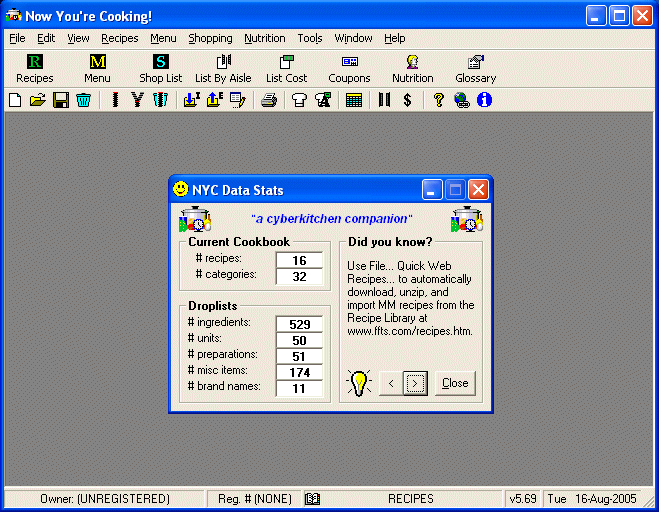The image size is (659, 512).
Task: Click the dollar sign toolbar icon
Action: click(x=407, y=100)
